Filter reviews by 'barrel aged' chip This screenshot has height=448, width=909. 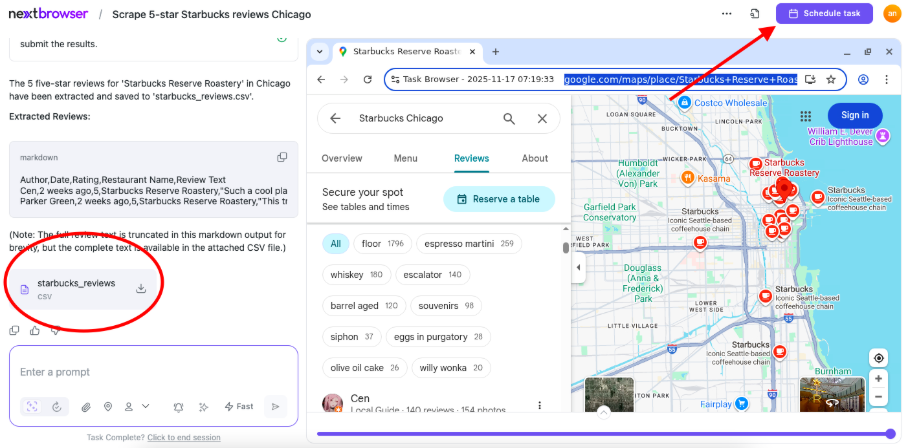(364, 305)
